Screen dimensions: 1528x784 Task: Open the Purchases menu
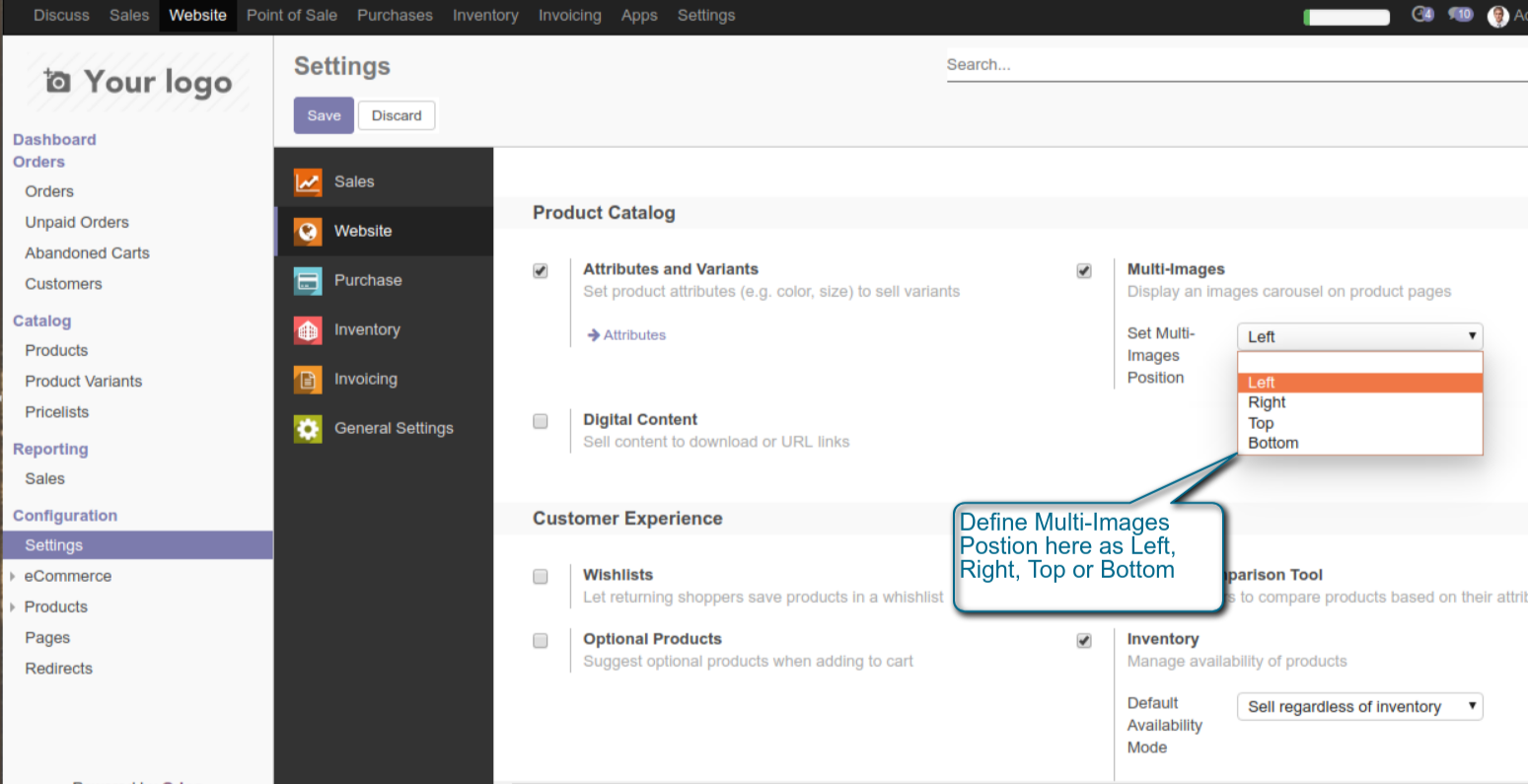(395, 15)
